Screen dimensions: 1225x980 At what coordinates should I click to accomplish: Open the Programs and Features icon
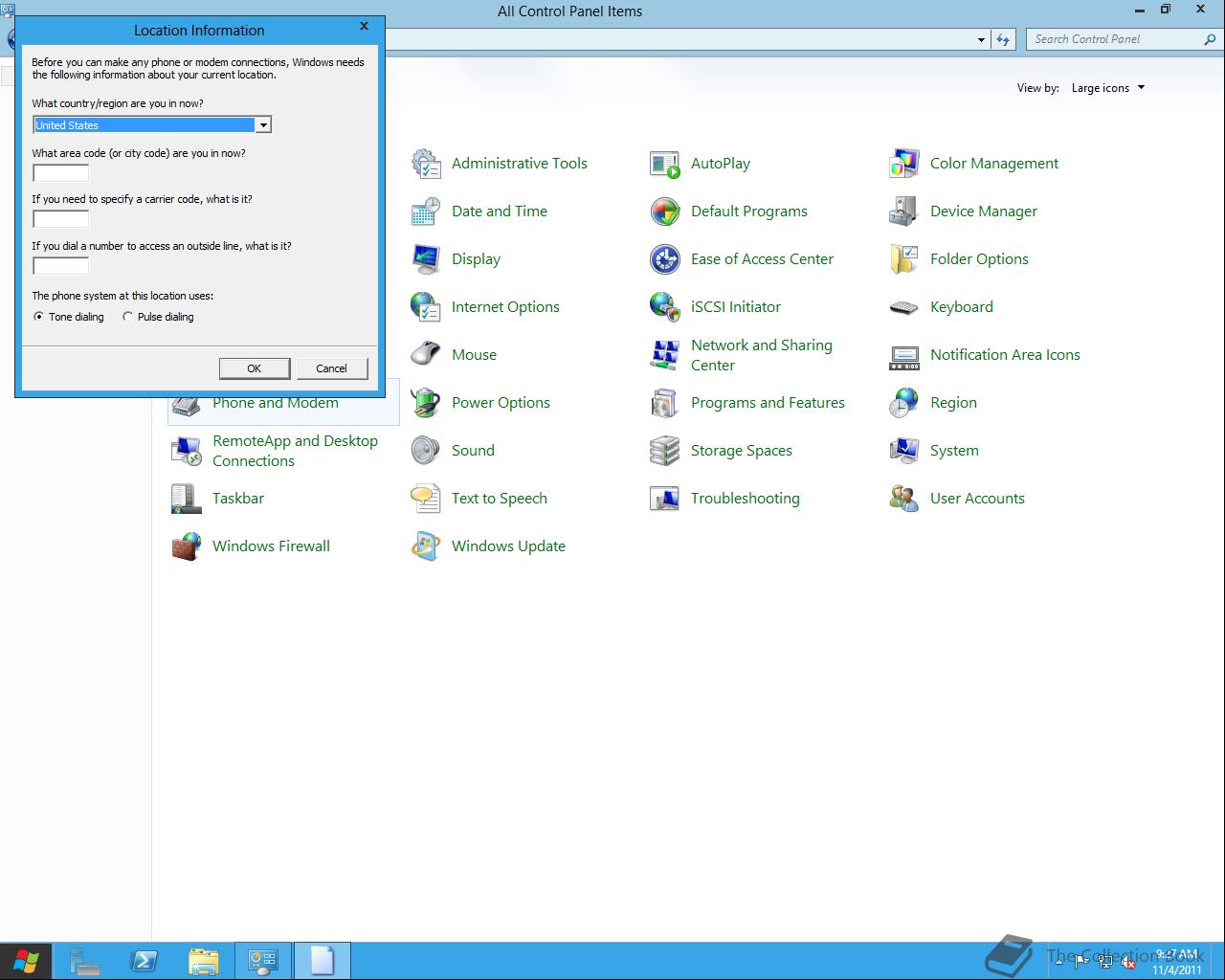click(665, 403)
